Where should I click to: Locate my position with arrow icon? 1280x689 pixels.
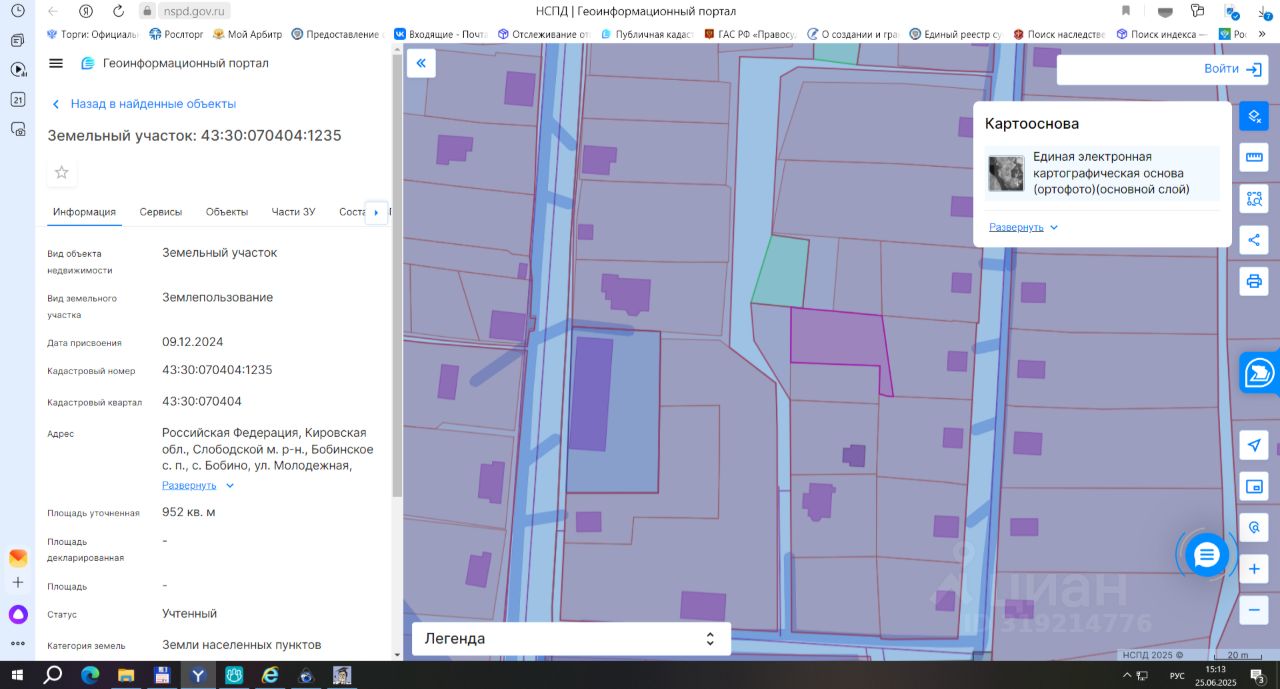(1254, 445)
